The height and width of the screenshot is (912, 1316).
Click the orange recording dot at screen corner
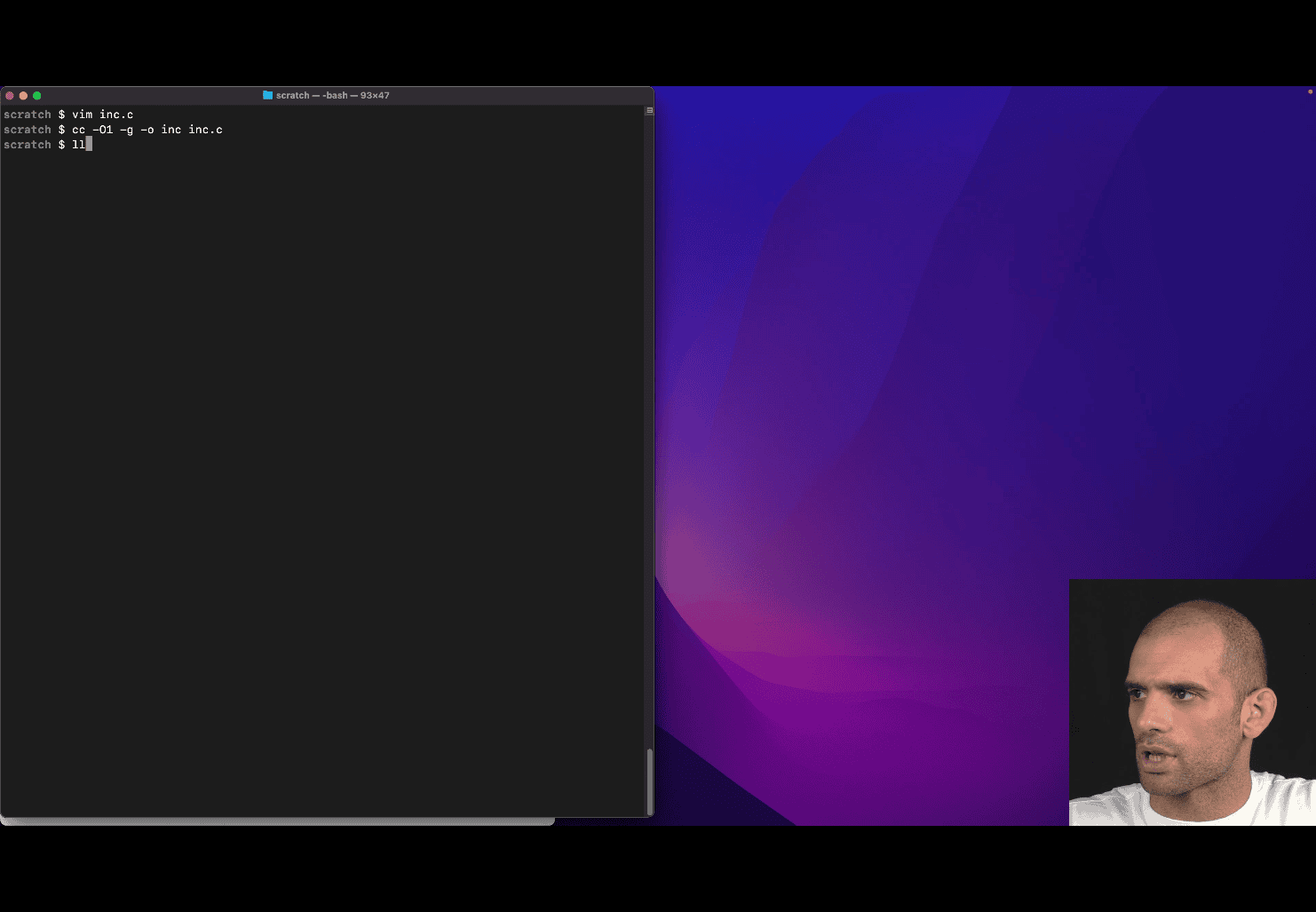tap(1310, 91)
